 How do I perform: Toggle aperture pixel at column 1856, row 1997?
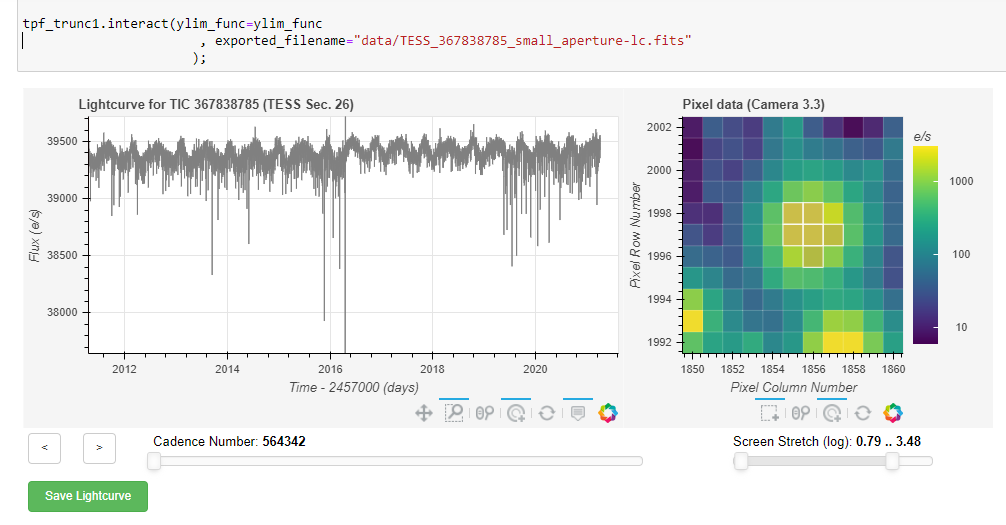(x=813, y=234)
